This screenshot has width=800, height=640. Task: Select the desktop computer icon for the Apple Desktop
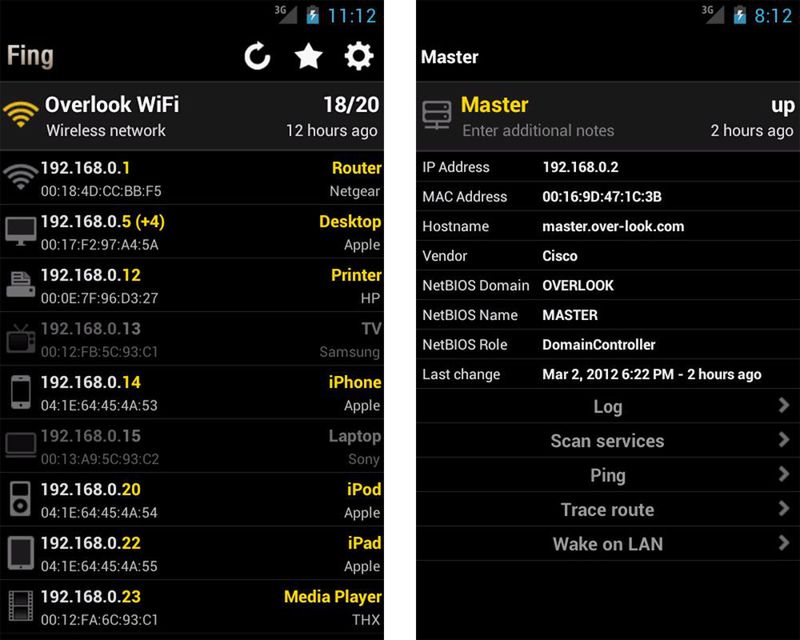coord(20,230)
